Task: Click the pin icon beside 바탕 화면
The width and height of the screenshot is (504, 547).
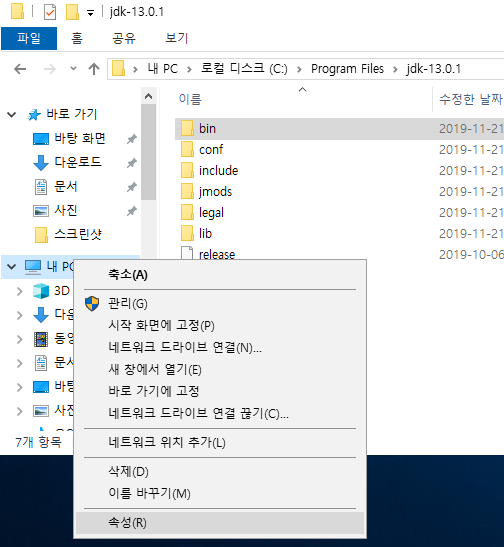Action: click(131, 139)
